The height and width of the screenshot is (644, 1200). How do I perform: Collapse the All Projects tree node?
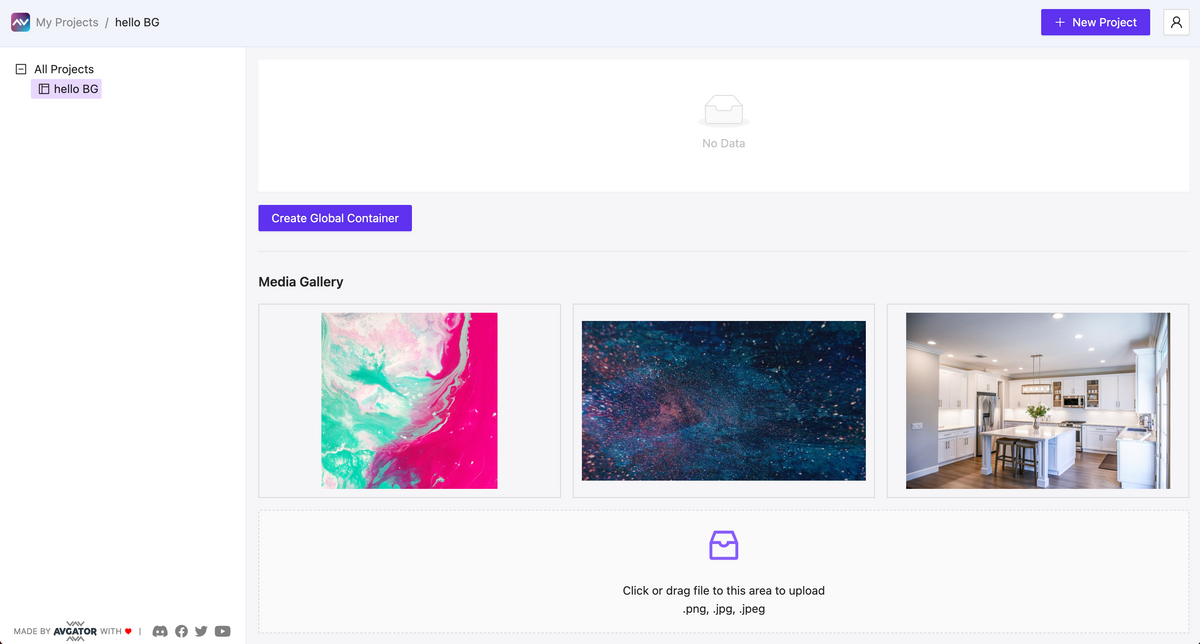pyautogui.click(x=23, y=68)
